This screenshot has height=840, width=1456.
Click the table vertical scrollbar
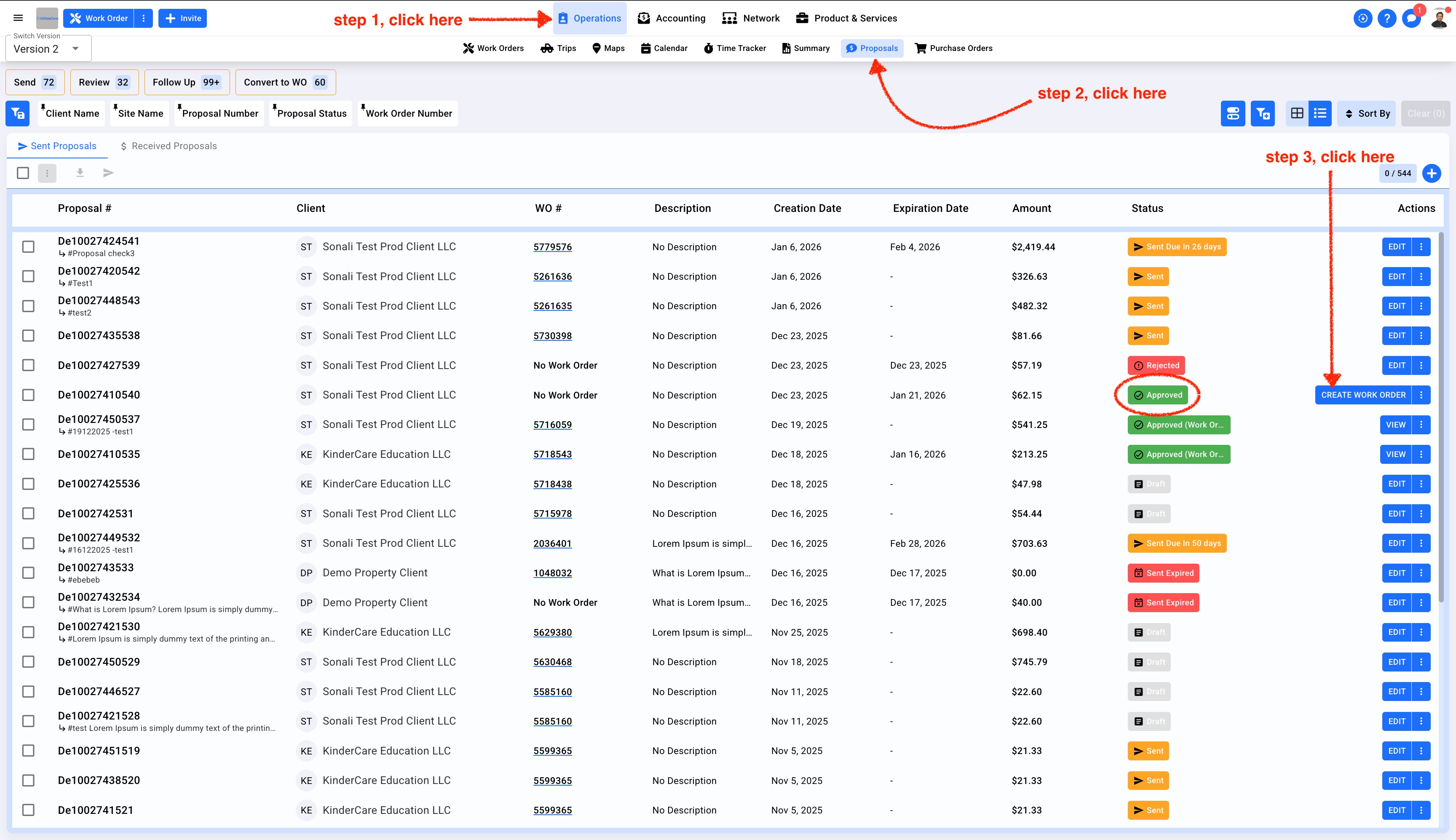point(1440,415)
